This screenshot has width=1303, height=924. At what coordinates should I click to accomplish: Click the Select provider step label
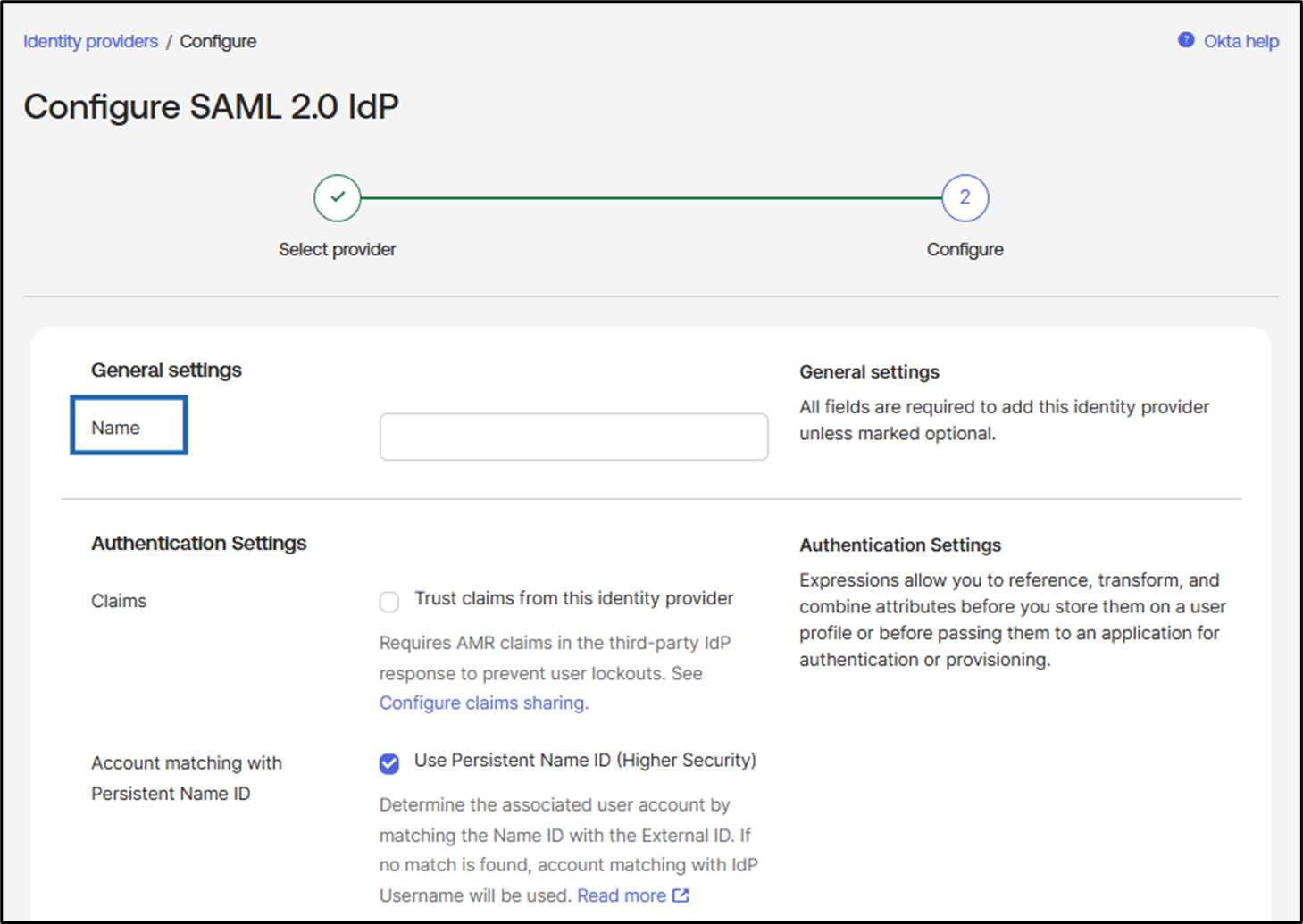(337, 249)
